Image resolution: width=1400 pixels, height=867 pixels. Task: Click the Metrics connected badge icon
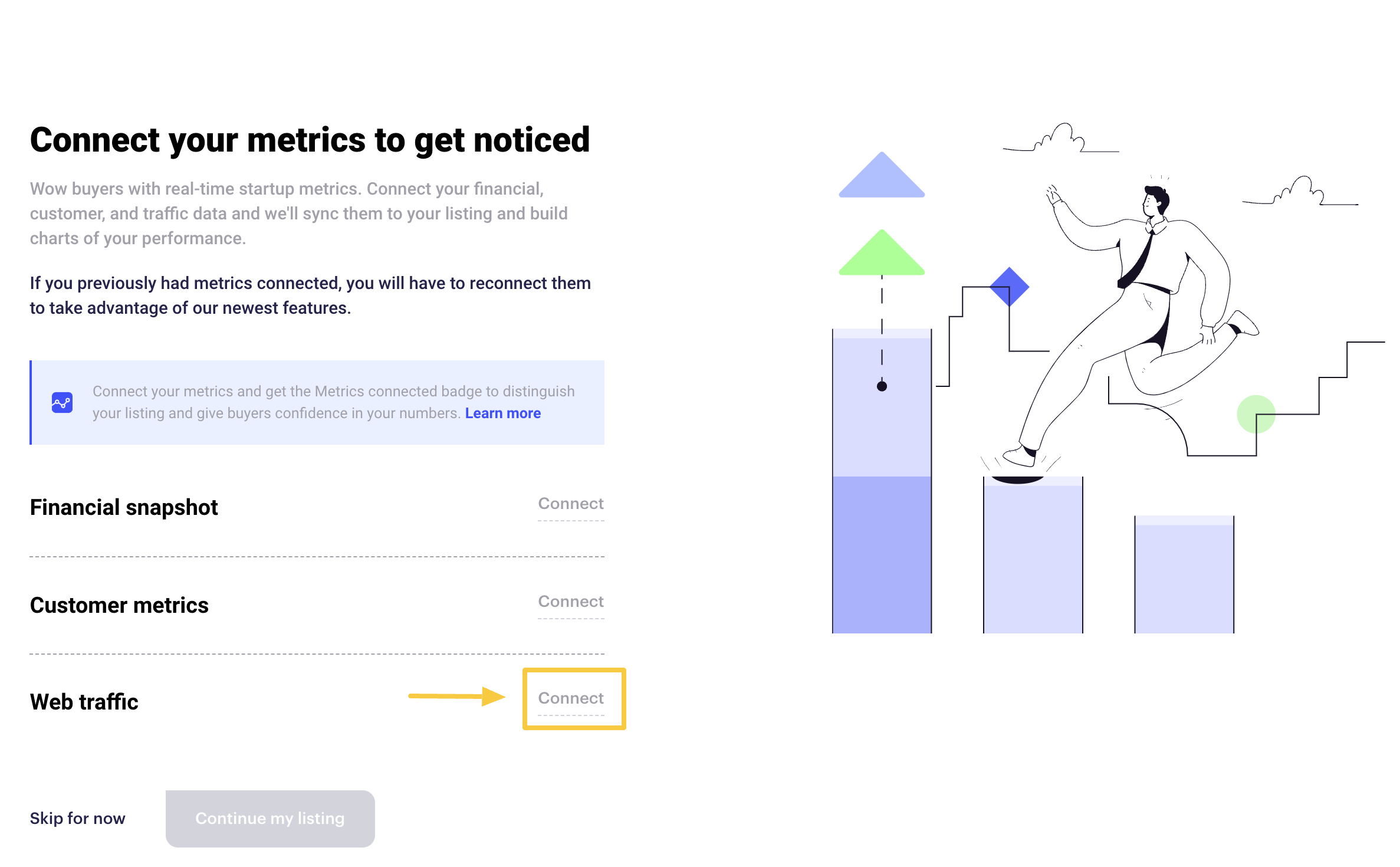62,403
